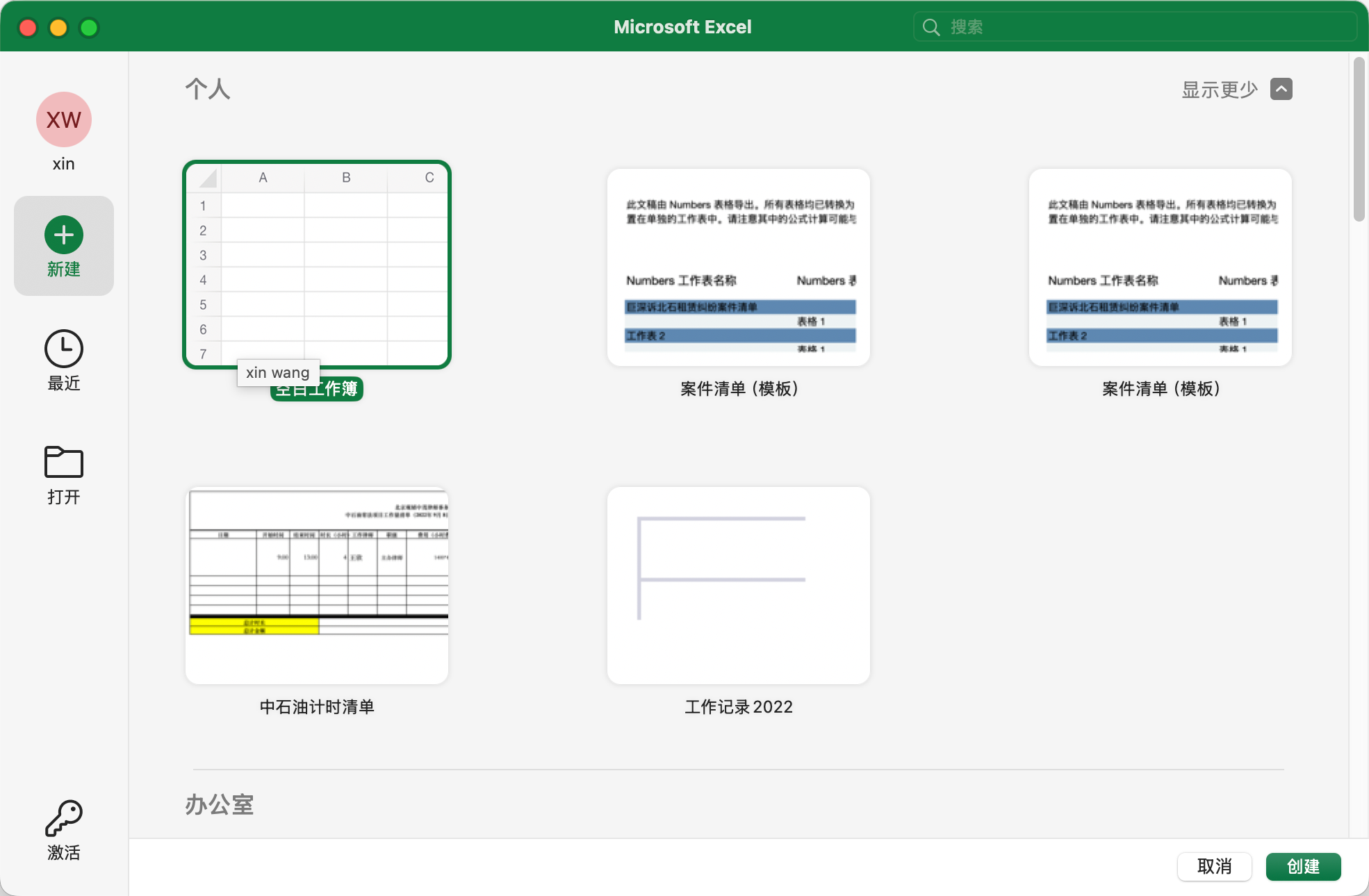Image resolution: width=1369 pixels, height=896 pixels.
Task: Click the vertical scrollbar thumb
Action: [1359, 140]
